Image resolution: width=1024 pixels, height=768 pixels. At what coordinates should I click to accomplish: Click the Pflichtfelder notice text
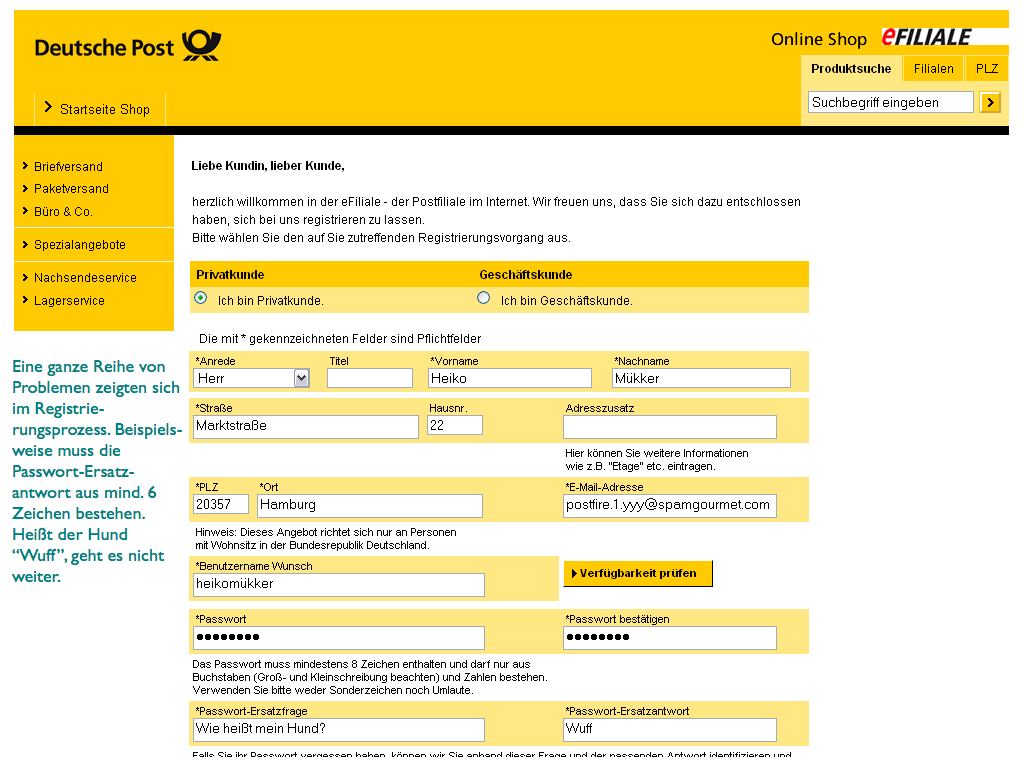pyautogui.click(x=340, y=339)
